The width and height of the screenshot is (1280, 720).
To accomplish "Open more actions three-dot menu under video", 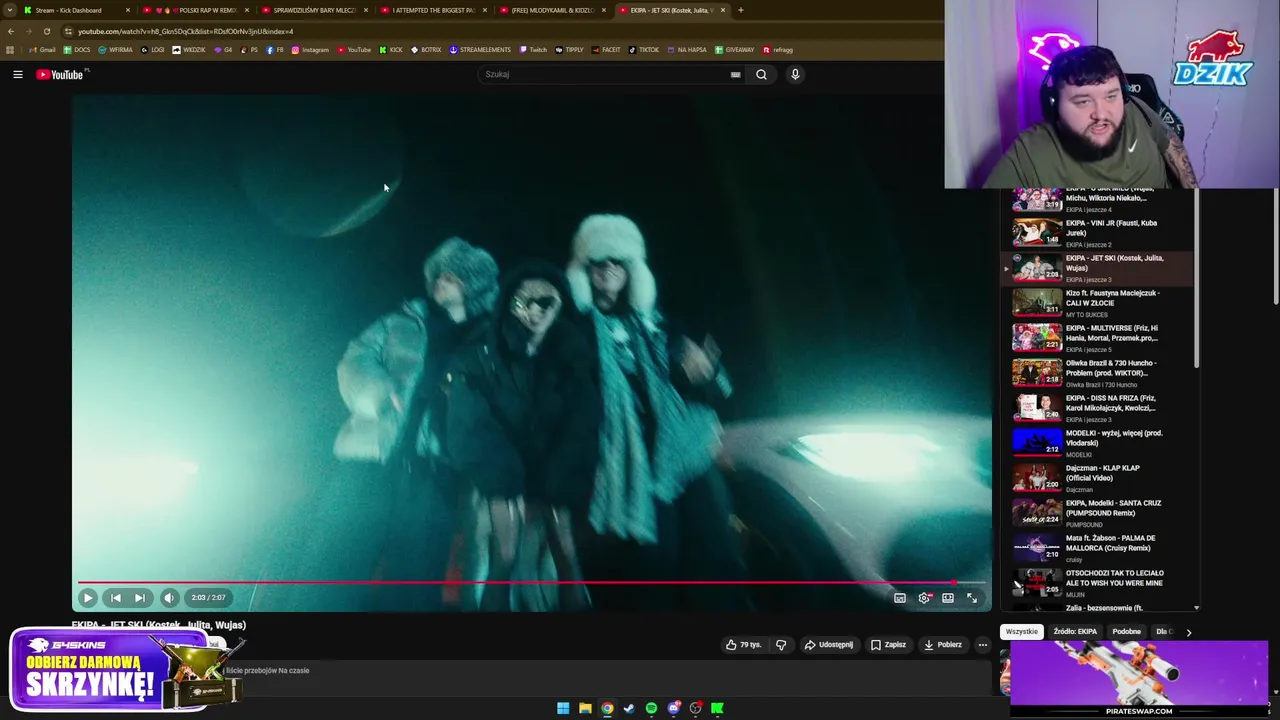I will 982,645.
